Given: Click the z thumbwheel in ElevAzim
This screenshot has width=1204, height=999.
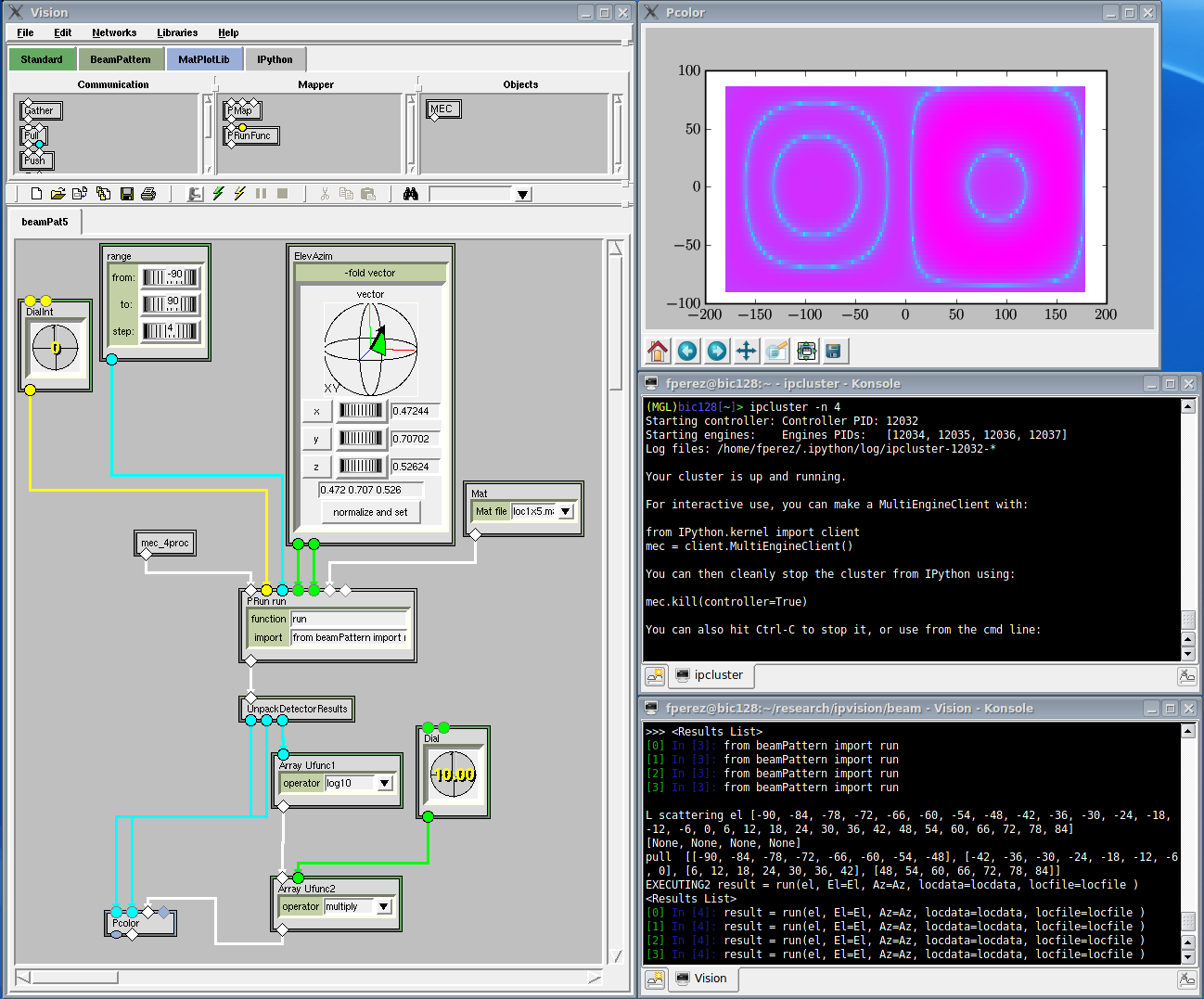Looking at the screenshot, I should pos(360,467).
